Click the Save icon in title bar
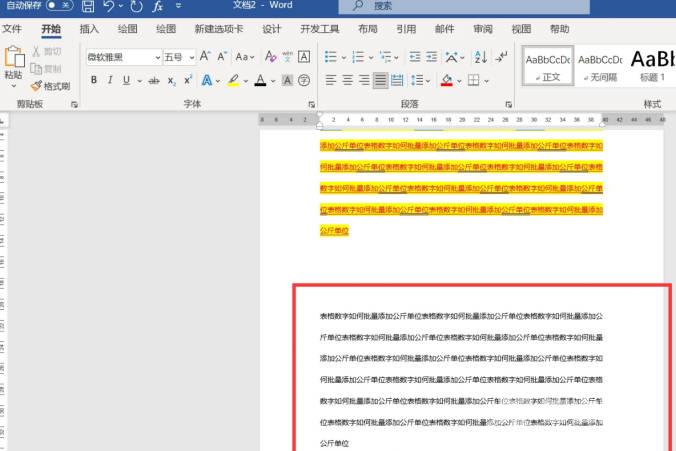 [88, 6]
